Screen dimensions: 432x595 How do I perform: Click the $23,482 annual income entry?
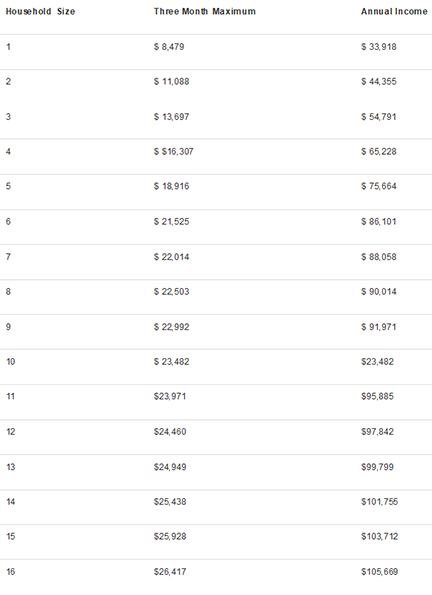pyautogui.click(x=377, y=361)
